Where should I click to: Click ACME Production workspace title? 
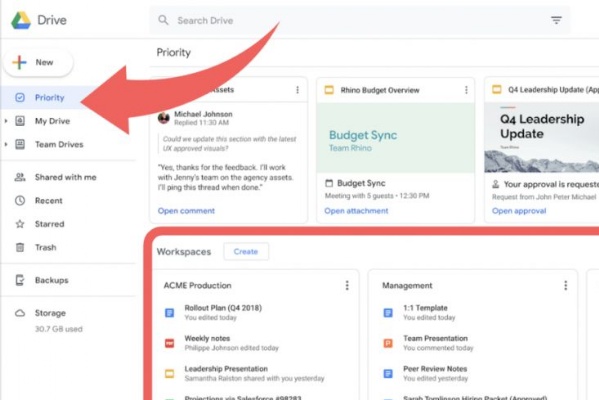[198, 285]
